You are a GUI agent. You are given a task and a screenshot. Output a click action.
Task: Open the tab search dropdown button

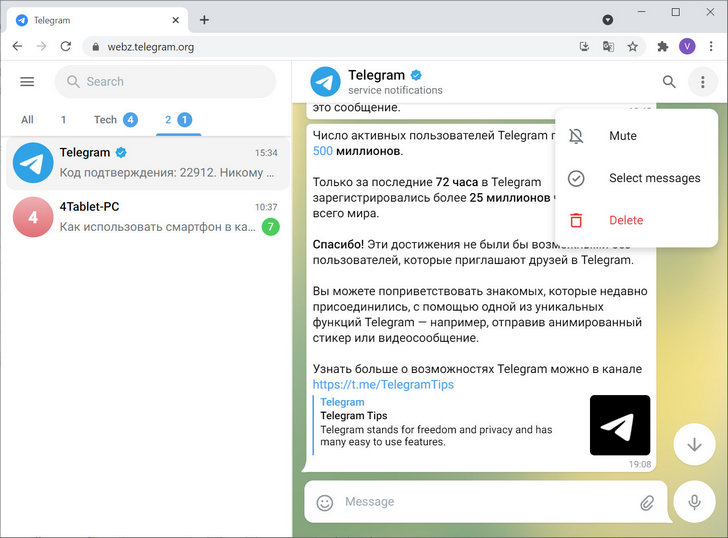[608, 19]
